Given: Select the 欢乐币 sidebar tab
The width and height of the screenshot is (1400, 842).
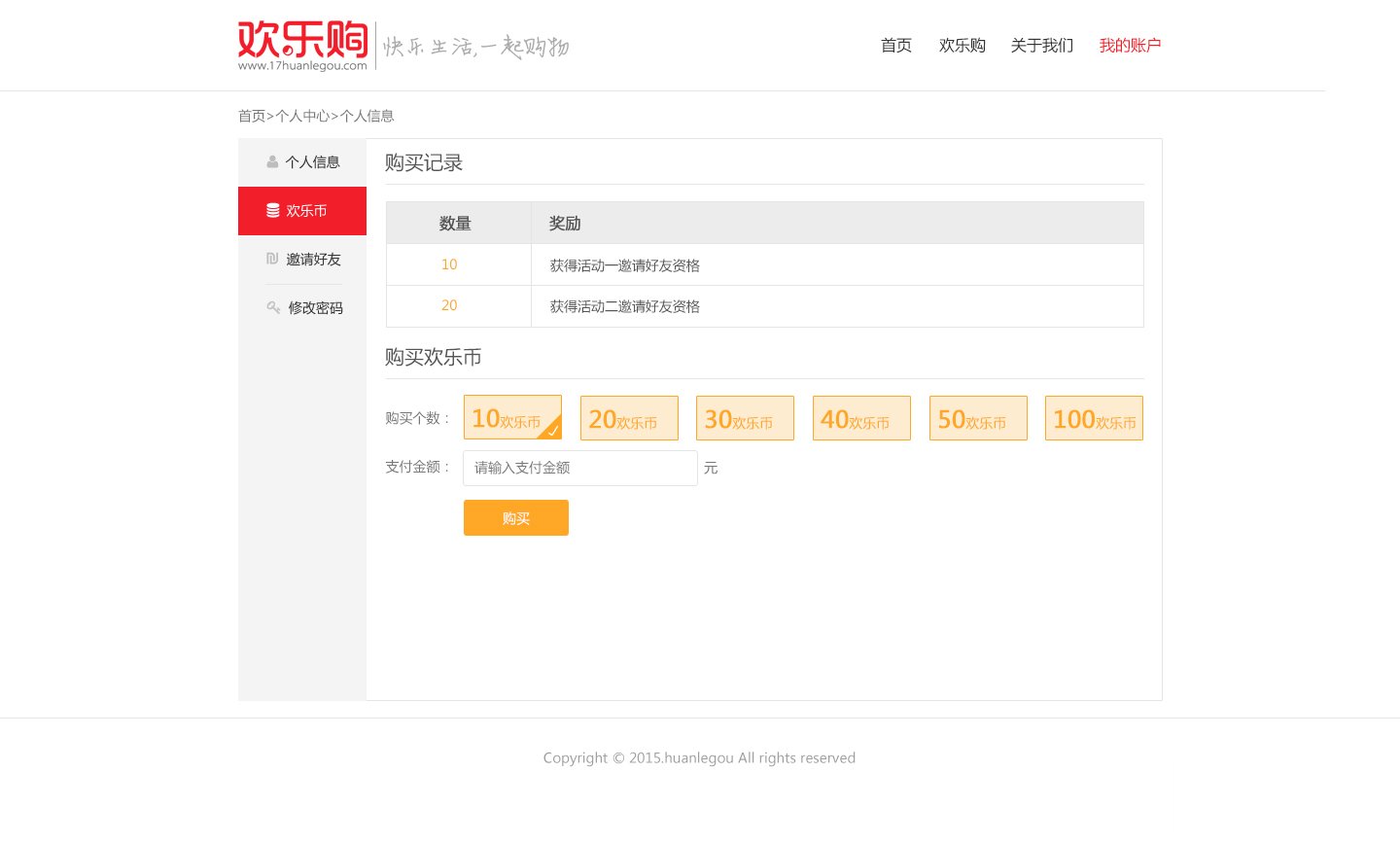Looking at the screenshot, I should pyautogui.click(x=302, y=211).
